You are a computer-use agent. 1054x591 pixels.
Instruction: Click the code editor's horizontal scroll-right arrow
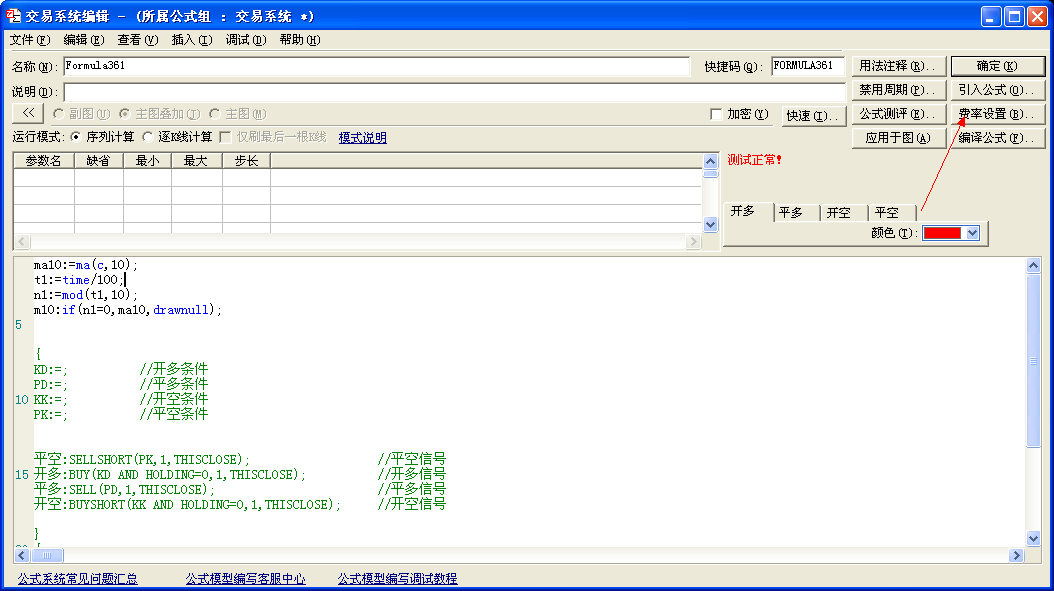[x=1016, y=555]
